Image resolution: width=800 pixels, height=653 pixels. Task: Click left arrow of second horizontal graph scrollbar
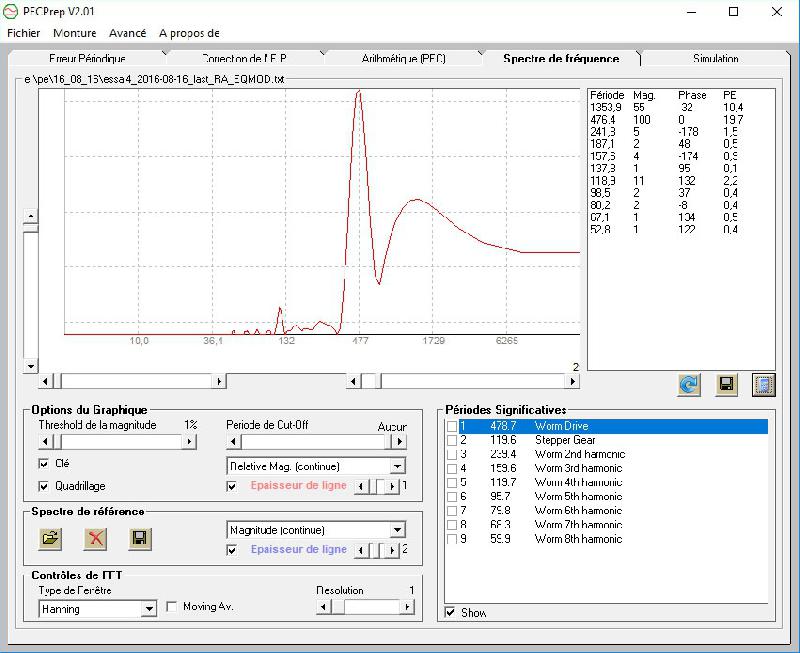354,381
